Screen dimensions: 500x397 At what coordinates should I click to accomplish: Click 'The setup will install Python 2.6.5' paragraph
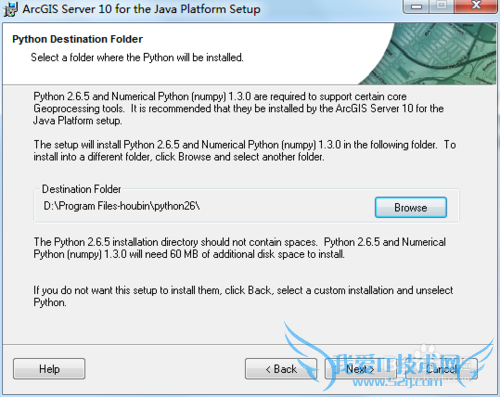click(245, 151)
